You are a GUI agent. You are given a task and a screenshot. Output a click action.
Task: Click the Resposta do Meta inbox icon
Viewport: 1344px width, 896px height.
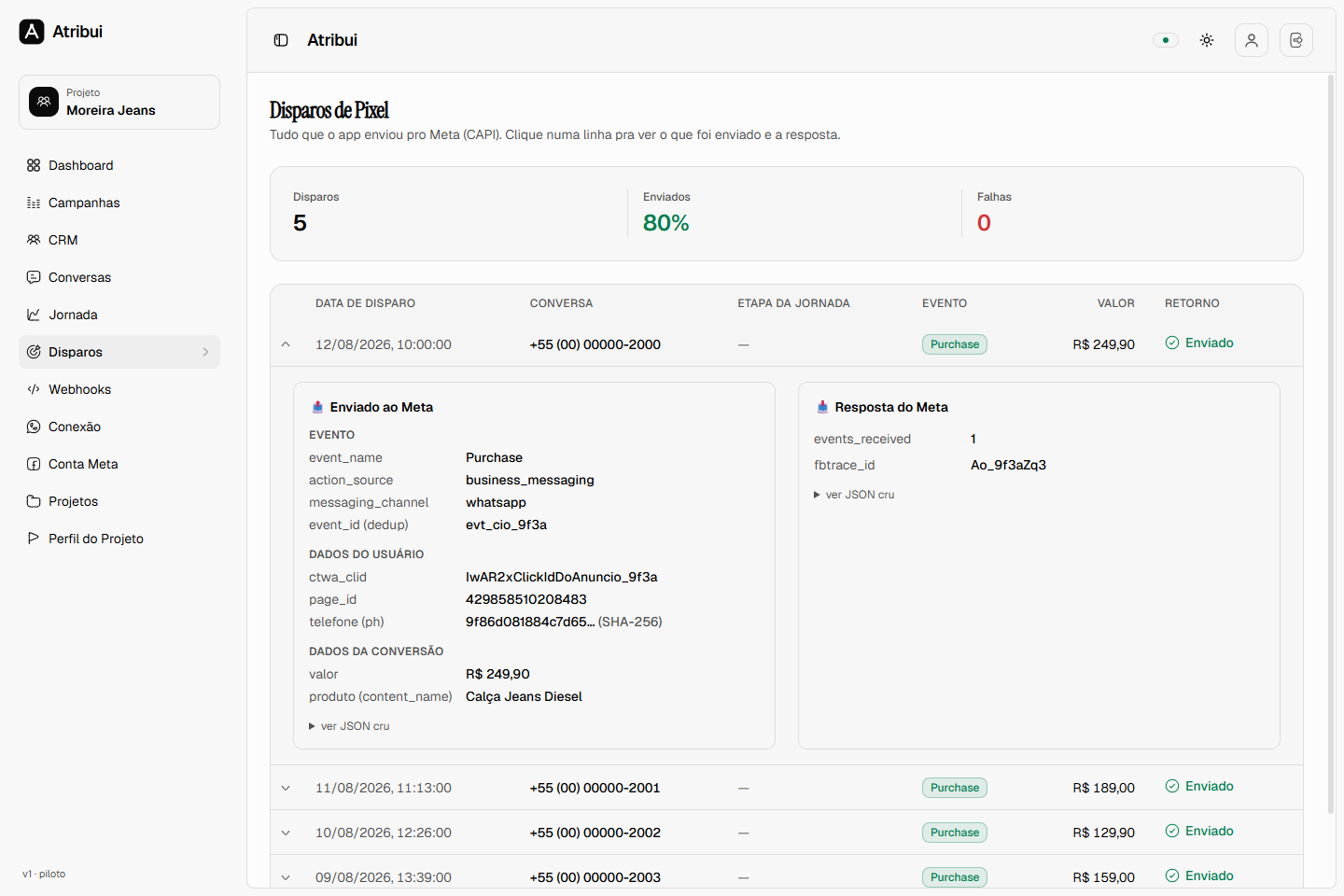822,407
